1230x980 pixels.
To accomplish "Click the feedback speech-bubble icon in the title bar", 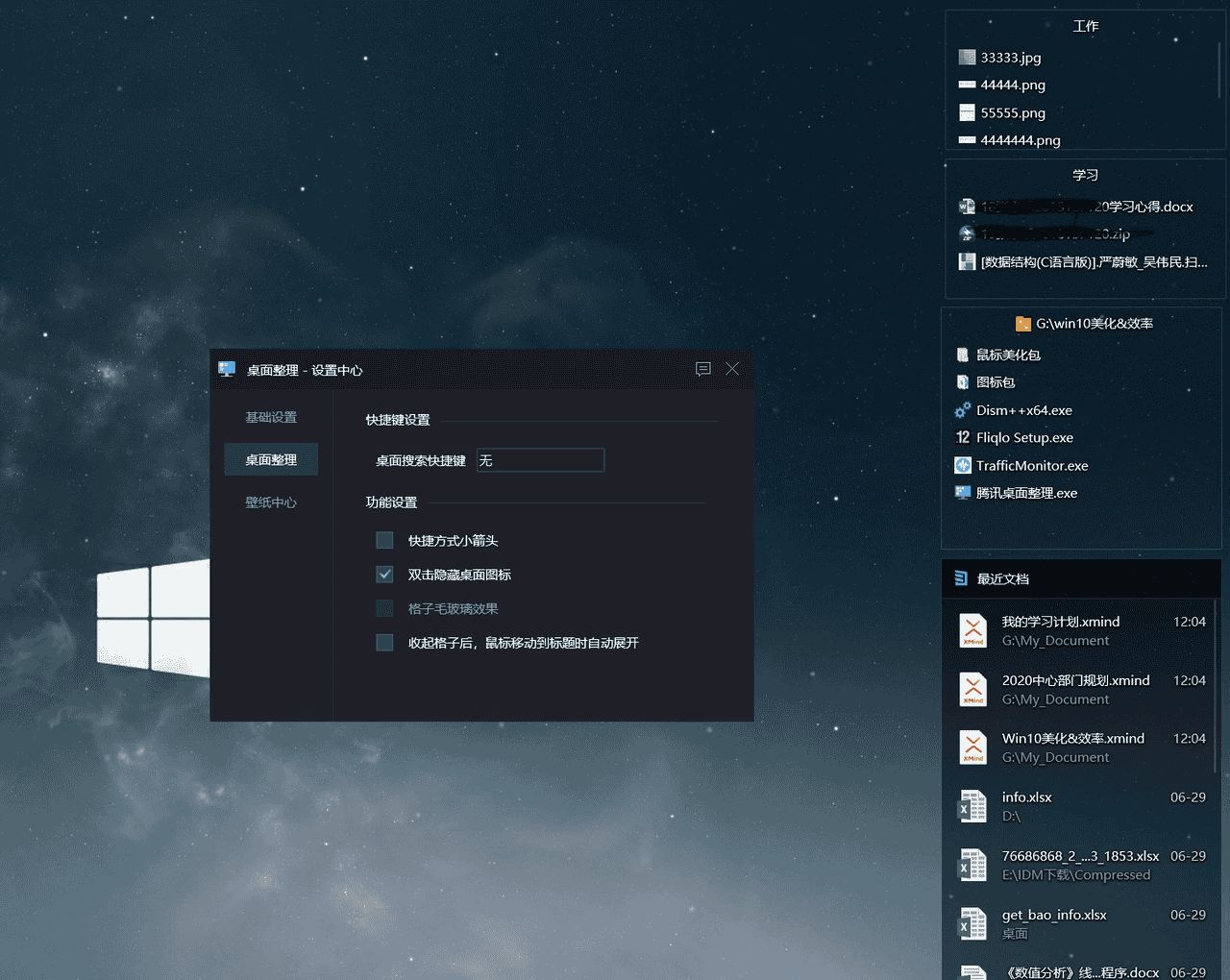I will pyautogui.click(x=702, y=369).
